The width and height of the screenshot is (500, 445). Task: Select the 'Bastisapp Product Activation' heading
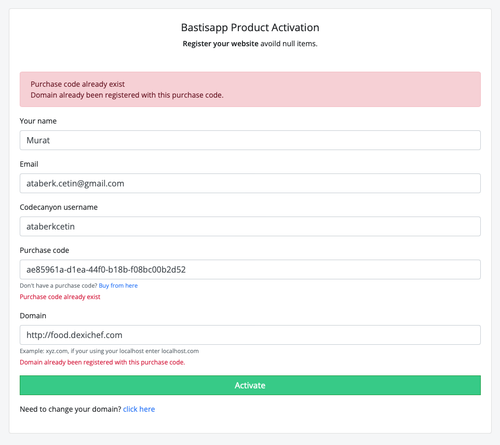(250, 27)
